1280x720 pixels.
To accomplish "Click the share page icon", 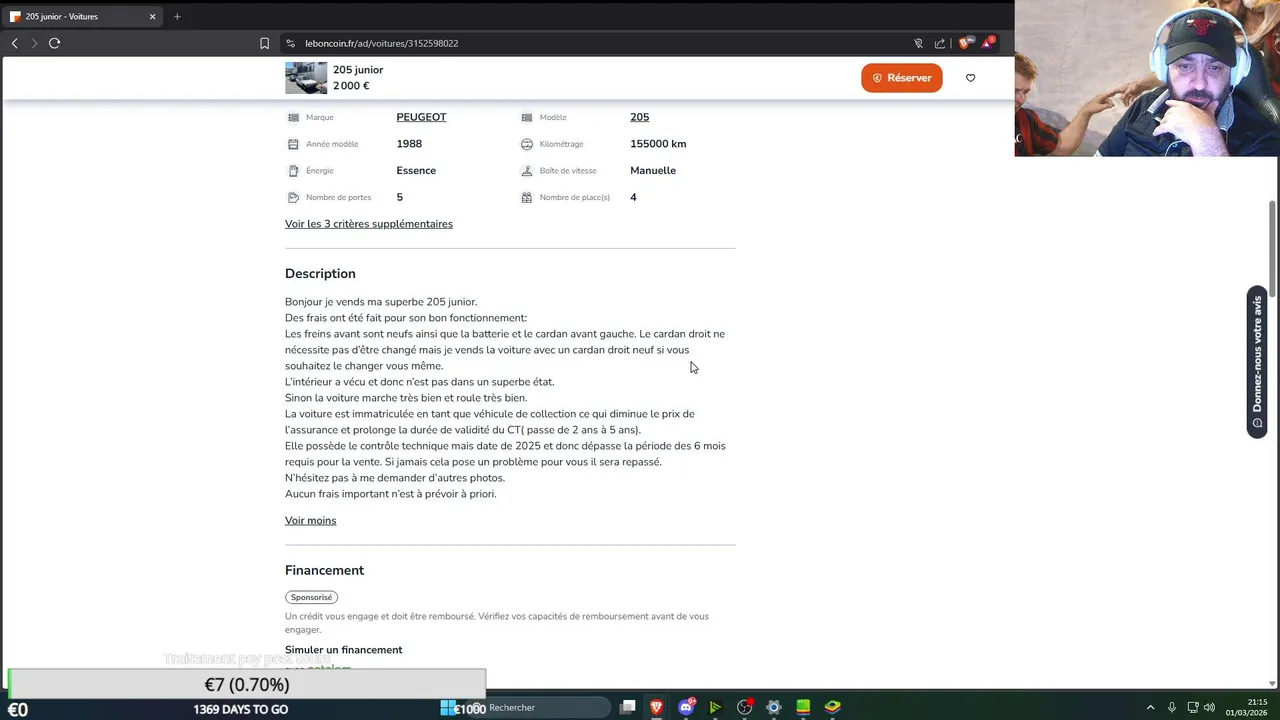I will click(940, 43).
